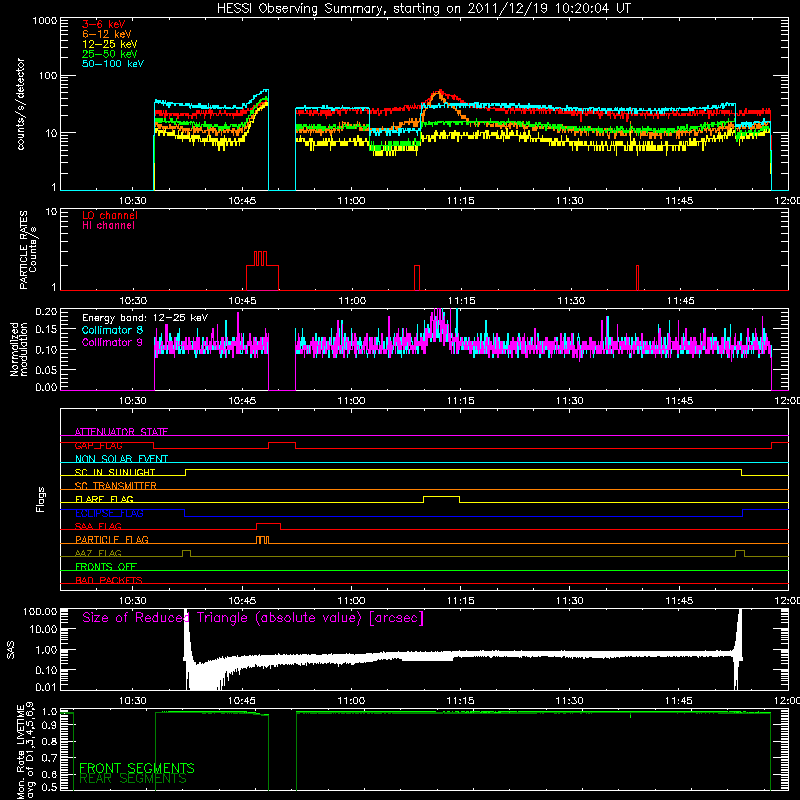Select the FRONT SEGMENTS legend label
The height and width of the screenshot is (800, 800).
(137, 768)
